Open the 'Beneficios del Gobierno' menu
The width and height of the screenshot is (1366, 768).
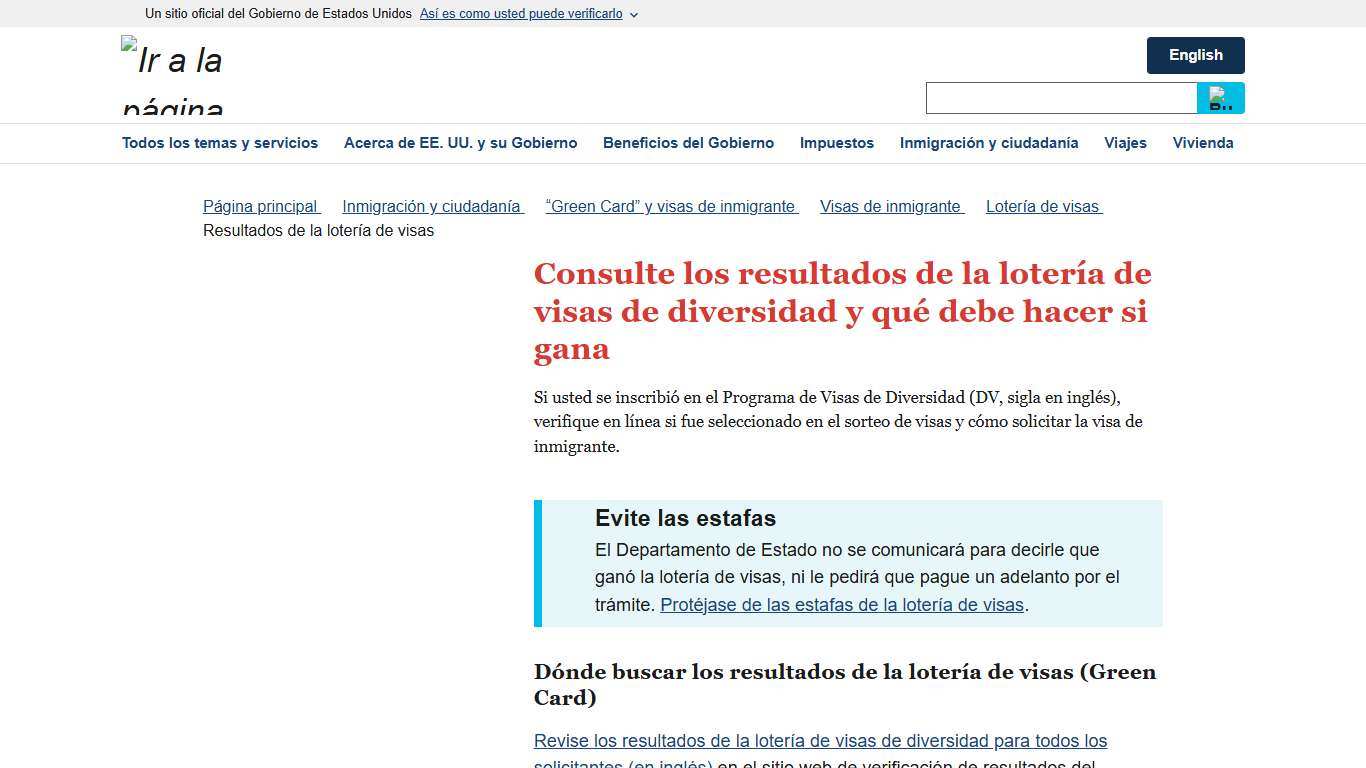click(x=688, y=143)
